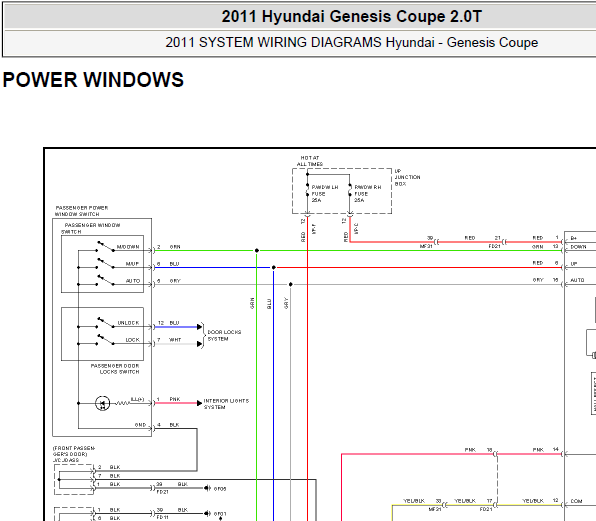Click the 'GND' terminal label in the switch
596x521 pixels.
(x=140, y=425)
